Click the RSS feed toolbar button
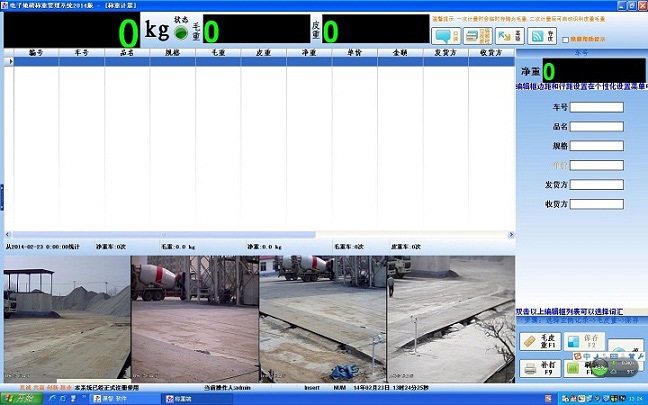This screenshot has height=405, width=648. [x=541, y=35]
